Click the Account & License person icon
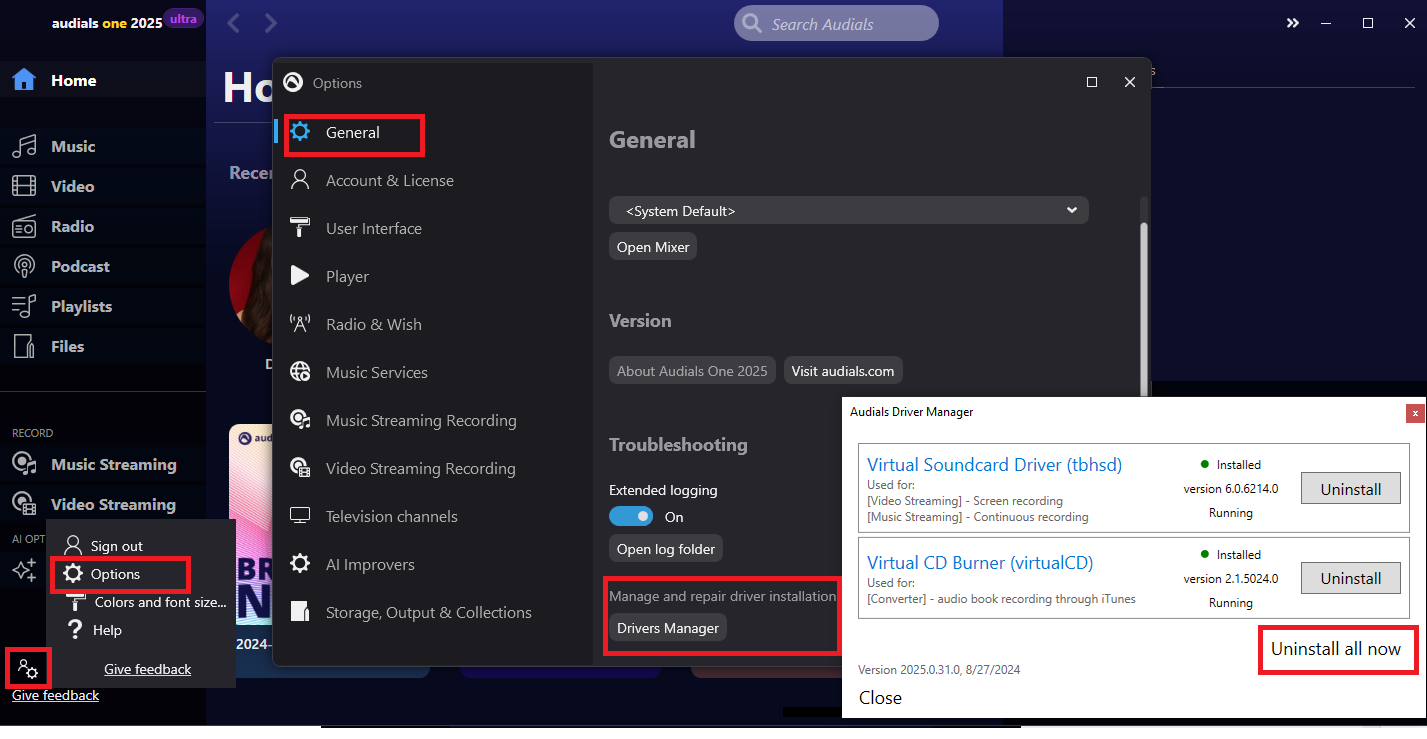Image resolution: width=1427 pixels, height=739 pixels. pos(300,180)
